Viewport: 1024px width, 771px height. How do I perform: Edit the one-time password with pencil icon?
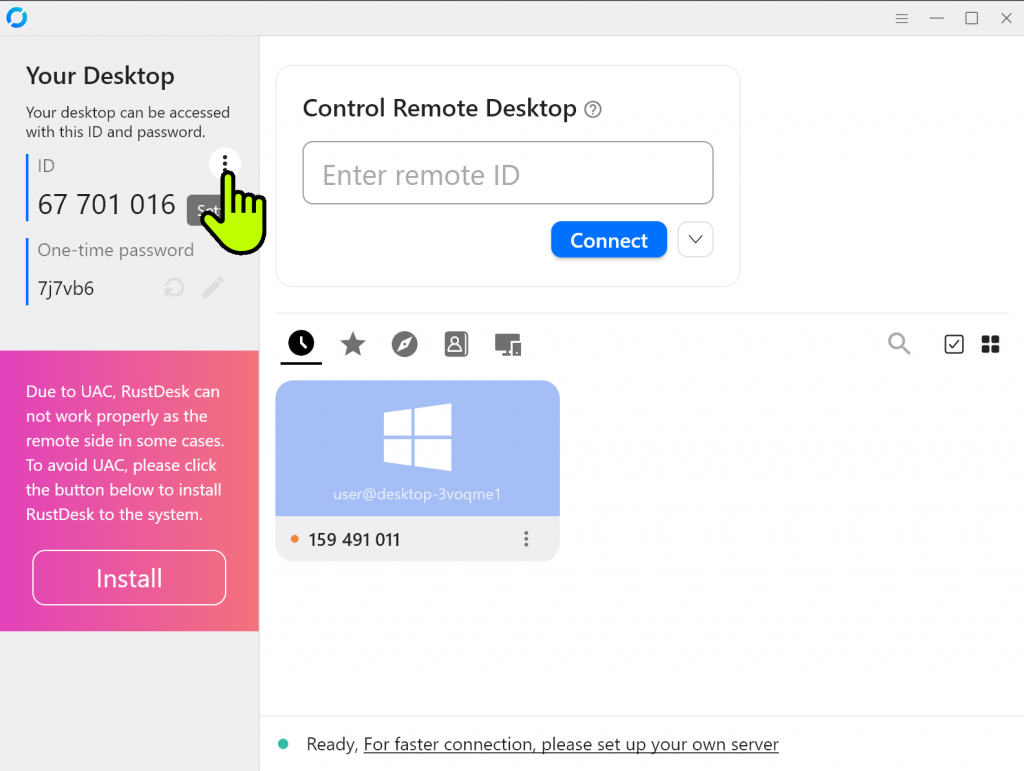[213, 288]
